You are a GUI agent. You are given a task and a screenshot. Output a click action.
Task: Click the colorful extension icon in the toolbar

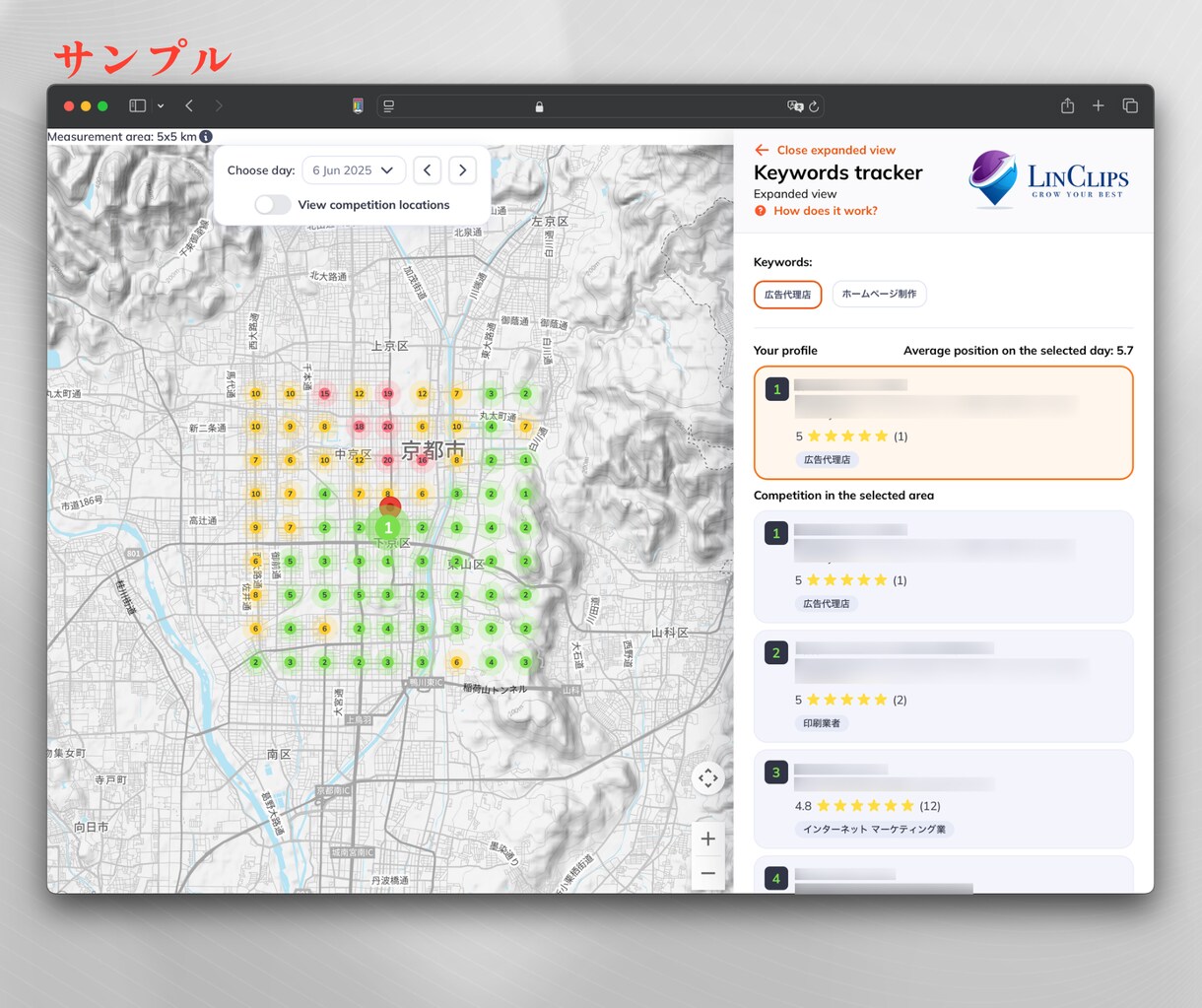click(358, 105)
